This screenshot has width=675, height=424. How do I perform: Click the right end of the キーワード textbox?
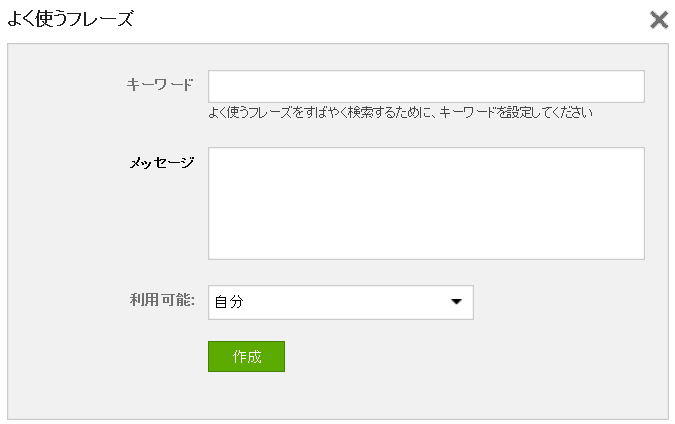pos(637,86)
